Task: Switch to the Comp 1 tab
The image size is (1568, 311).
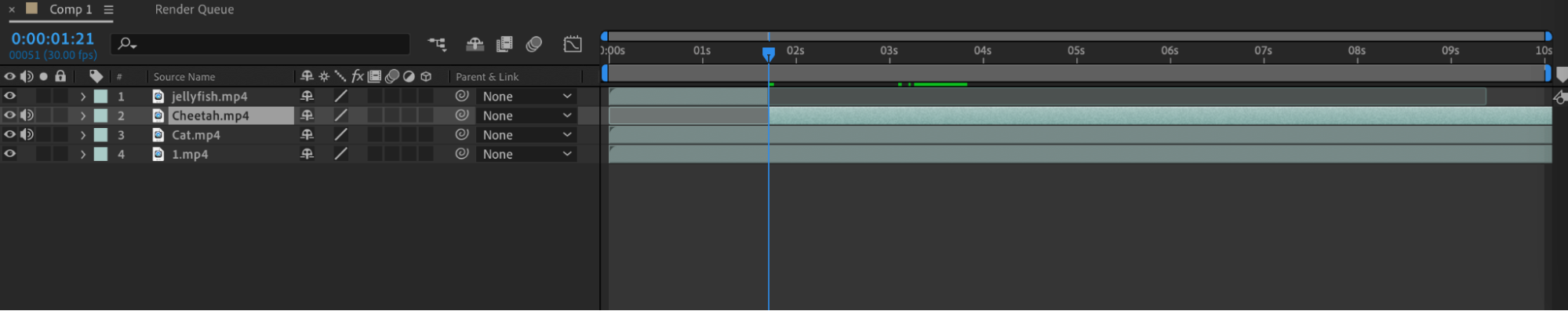Action: click(x=70, y=9)
